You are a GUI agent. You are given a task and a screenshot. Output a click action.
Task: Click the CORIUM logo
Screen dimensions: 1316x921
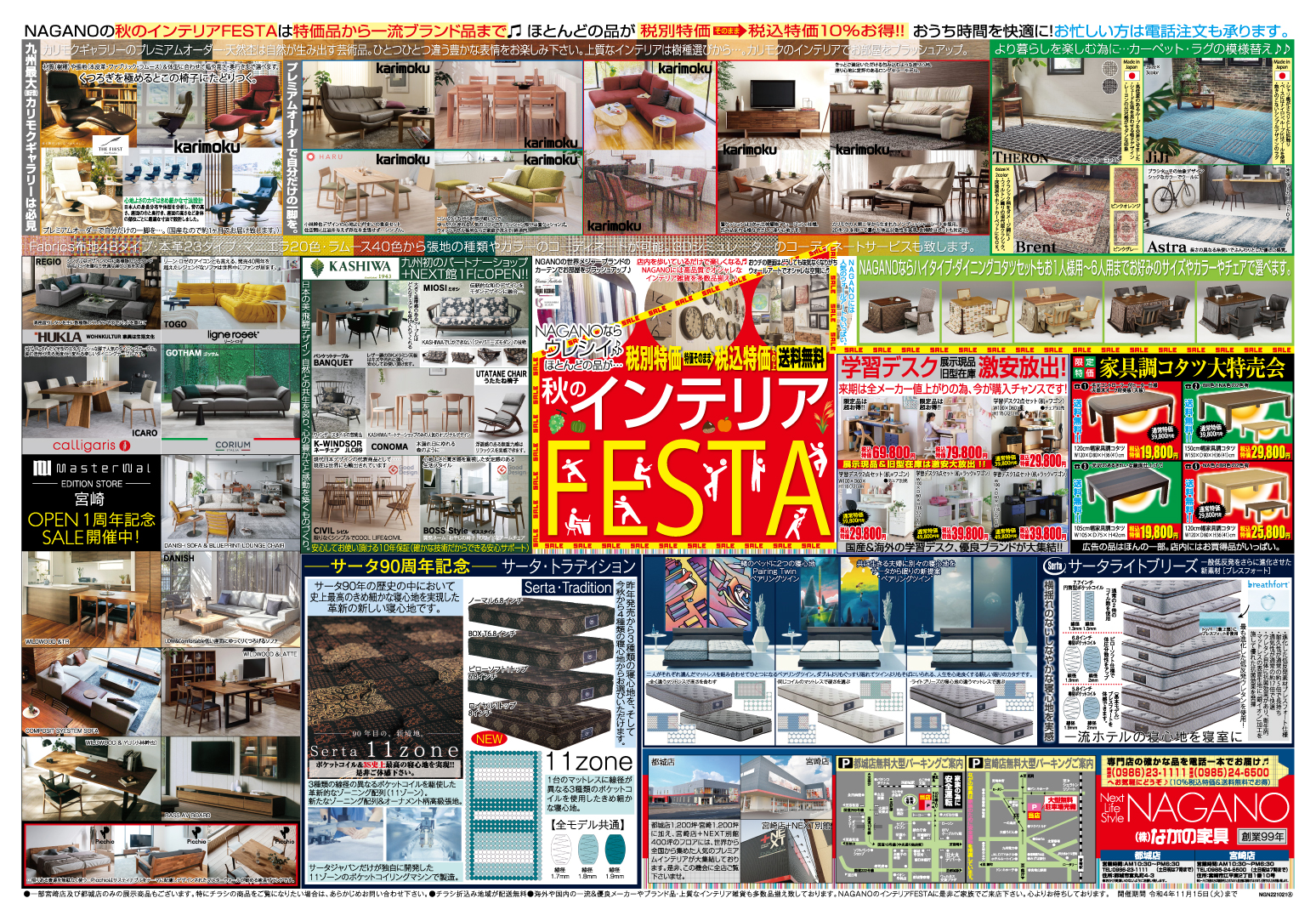pos(232,445)
